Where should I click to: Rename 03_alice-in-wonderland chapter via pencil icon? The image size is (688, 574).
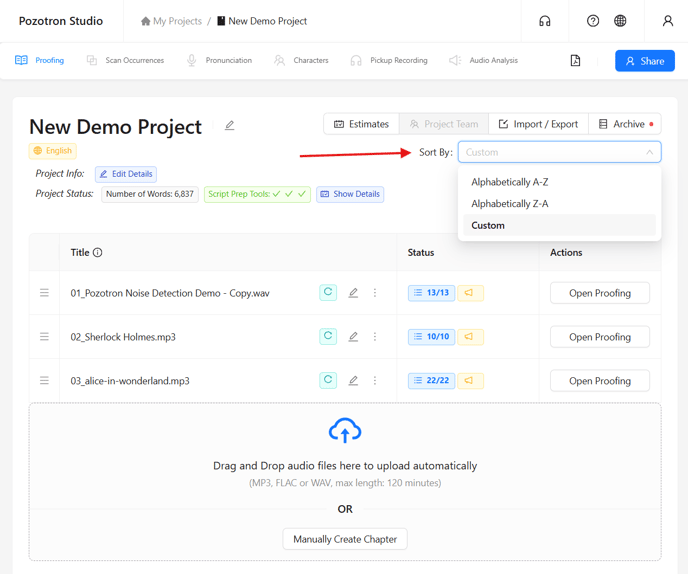tap(353, 380)
